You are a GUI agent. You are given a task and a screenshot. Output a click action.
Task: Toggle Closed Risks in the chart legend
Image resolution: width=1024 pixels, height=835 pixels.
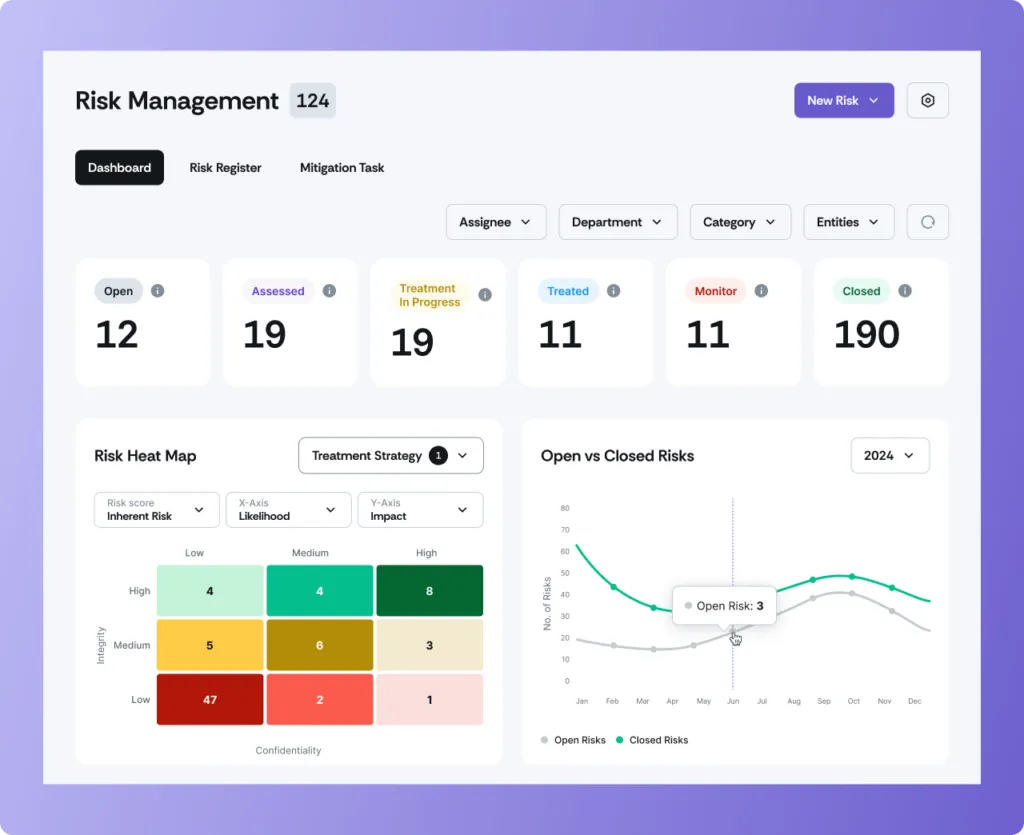652,740
